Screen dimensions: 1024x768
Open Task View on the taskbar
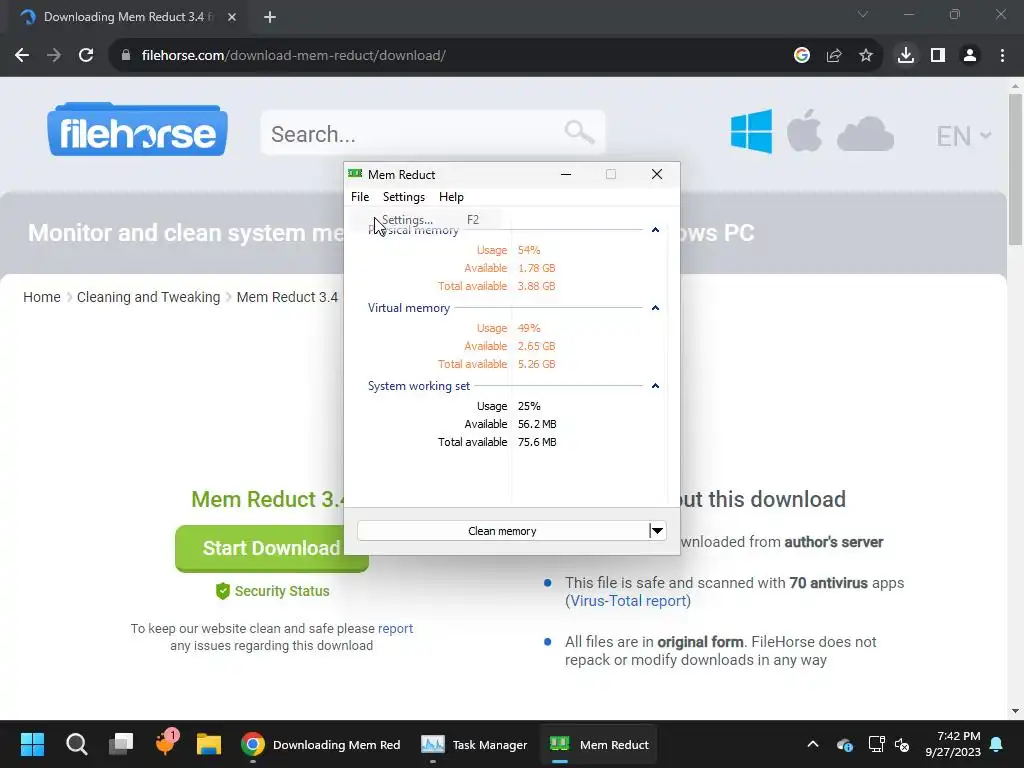coord(121,744)
